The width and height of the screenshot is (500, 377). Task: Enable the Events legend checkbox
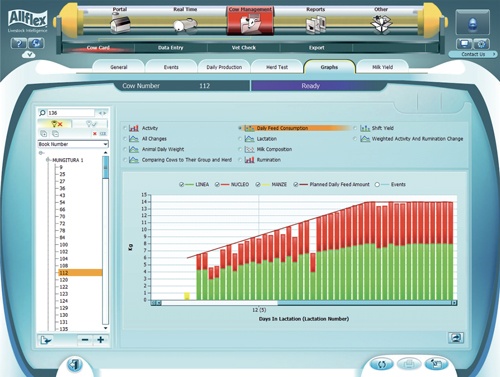377,184
